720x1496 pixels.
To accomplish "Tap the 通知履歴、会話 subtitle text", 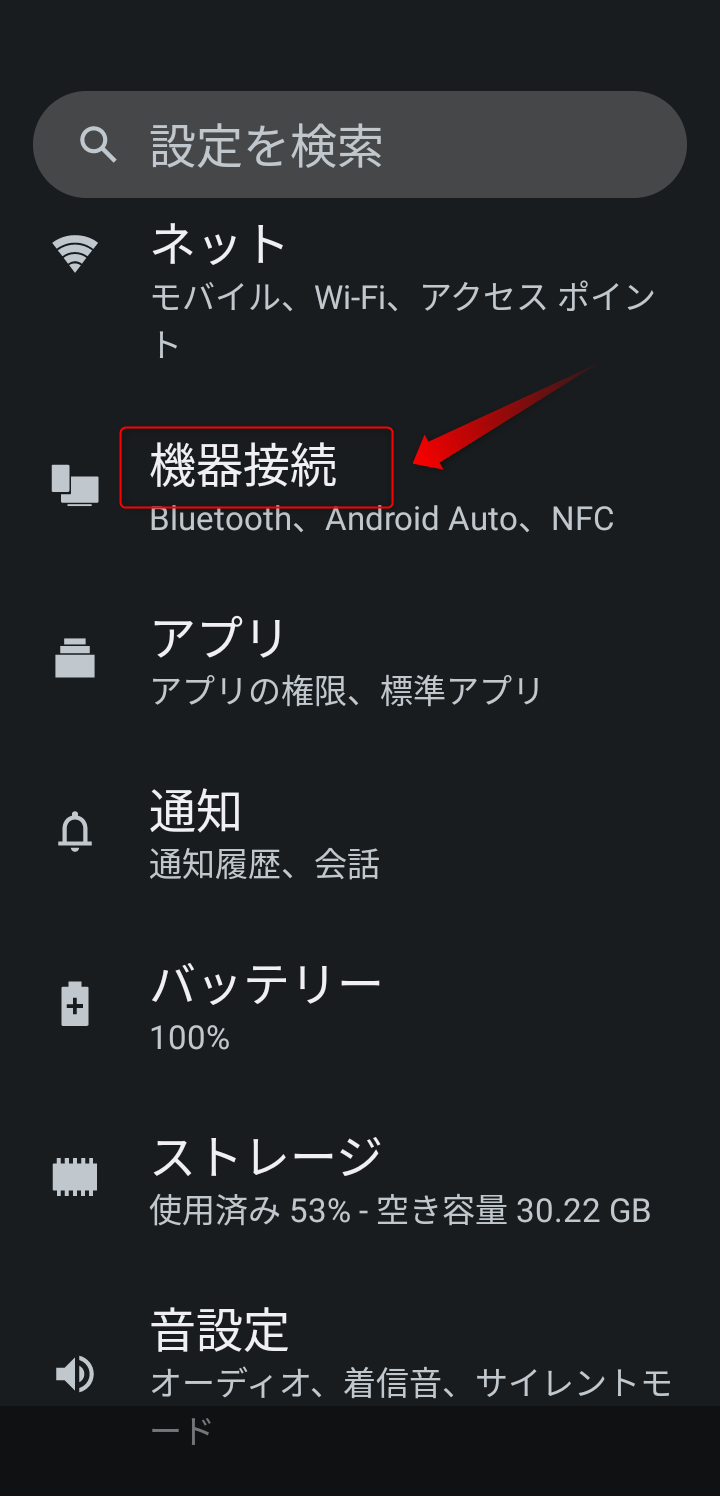I will click(x=264, y=863).
